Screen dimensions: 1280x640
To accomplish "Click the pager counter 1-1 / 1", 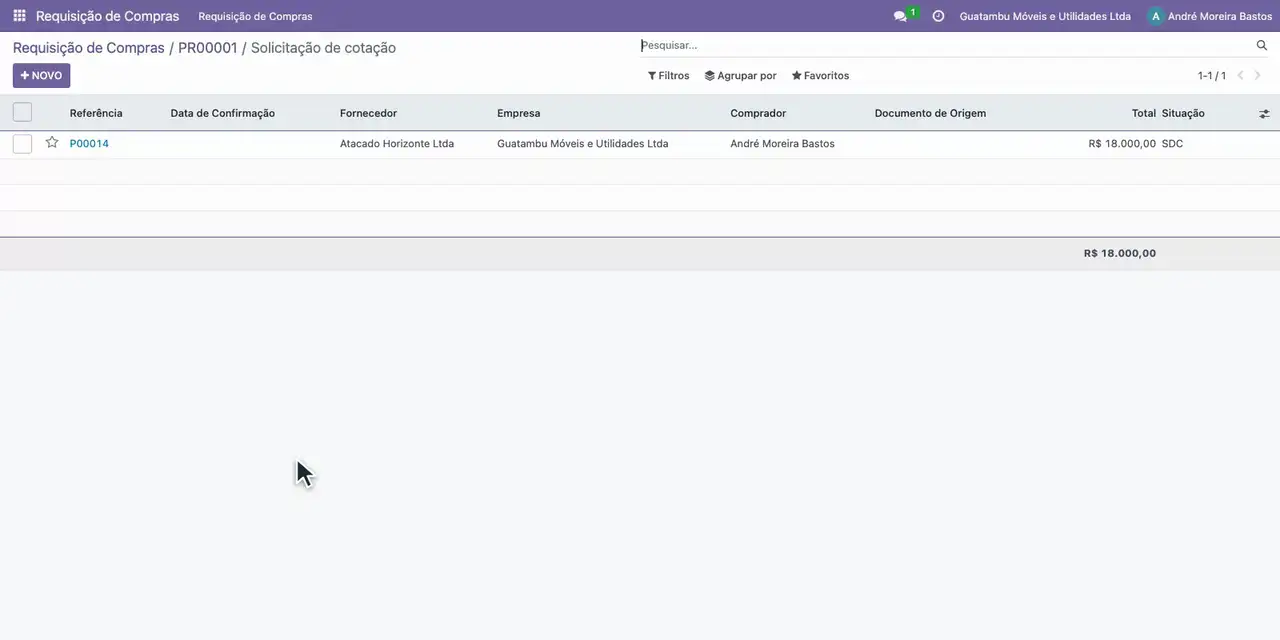I will [1211, 76].
